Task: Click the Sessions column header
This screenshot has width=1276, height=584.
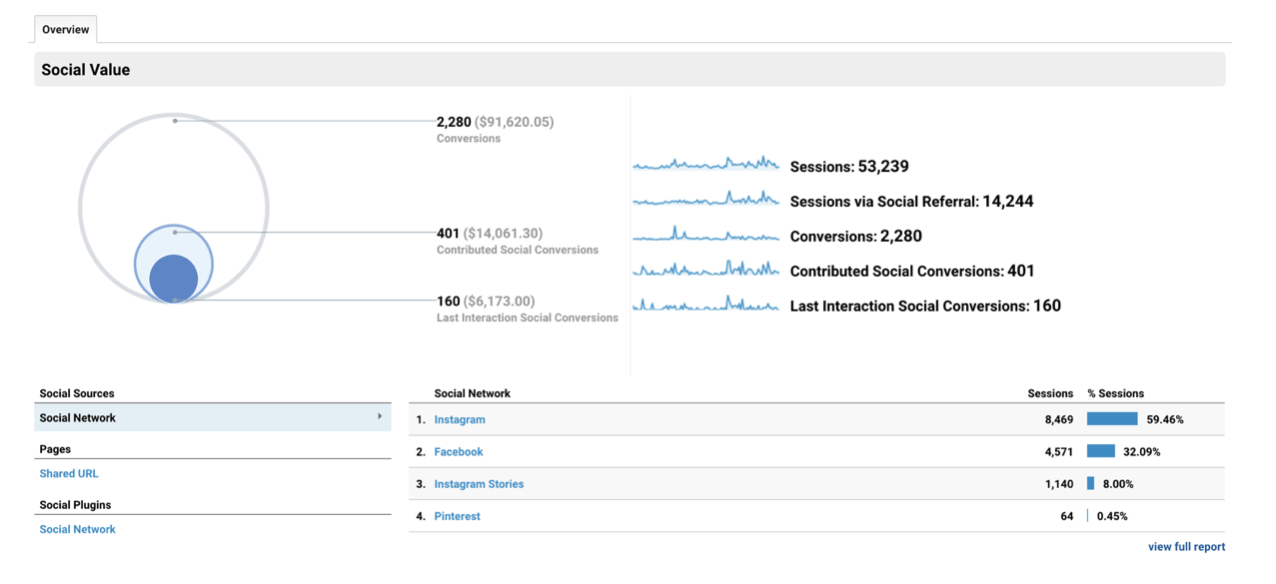Action: (x=1050, y=394)
